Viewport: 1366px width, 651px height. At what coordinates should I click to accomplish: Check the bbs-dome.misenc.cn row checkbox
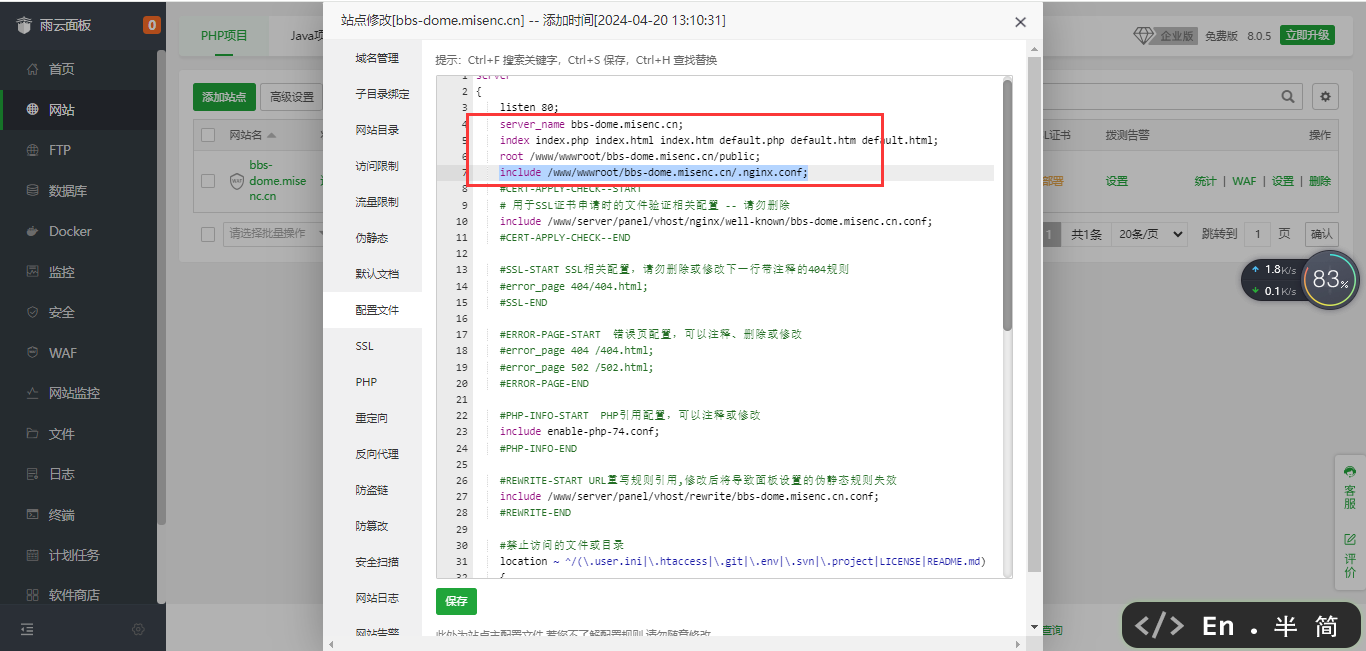click(208, 181)
